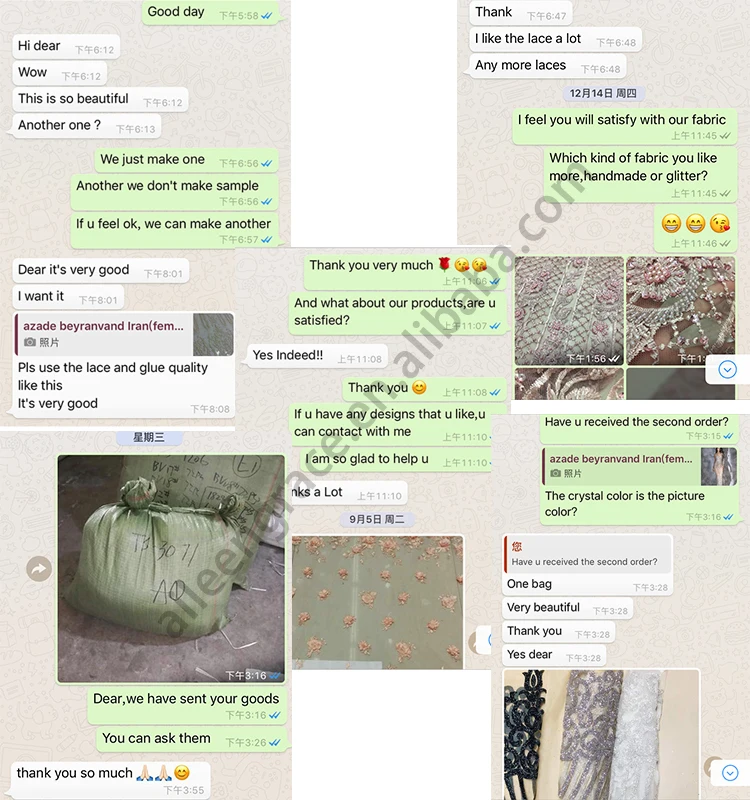The height and width of the screenshot is (800, 750).
Task: Open the pink beaded lattice fabric image
Action: click(x=569, y=311)
